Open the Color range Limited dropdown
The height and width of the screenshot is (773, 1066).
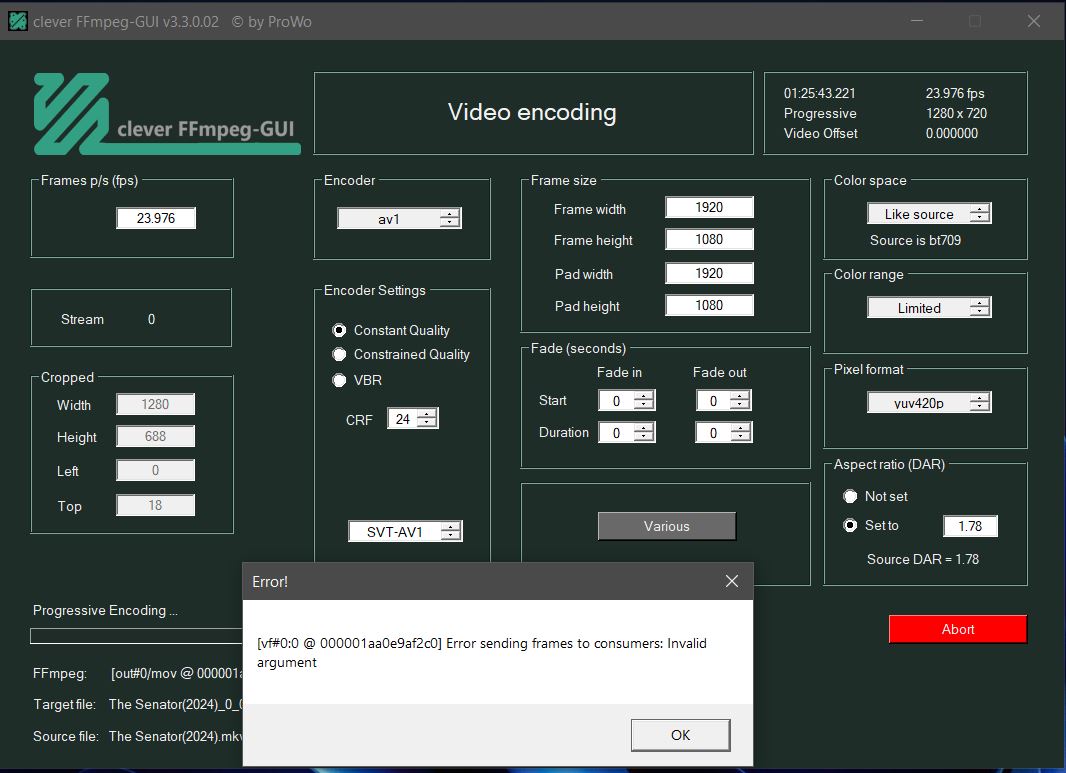(x=929, y=307)
